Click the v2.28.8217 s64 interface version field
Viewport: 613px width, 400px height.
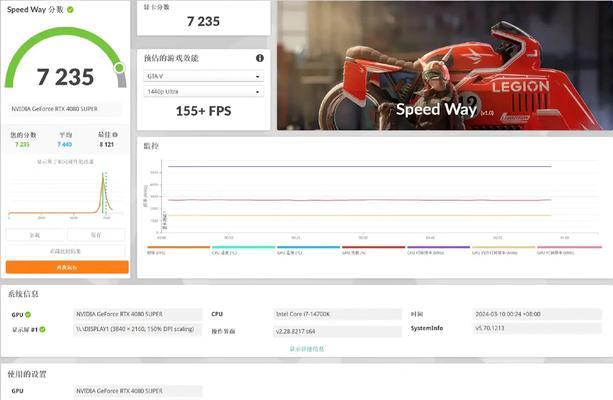pos(337,331)
